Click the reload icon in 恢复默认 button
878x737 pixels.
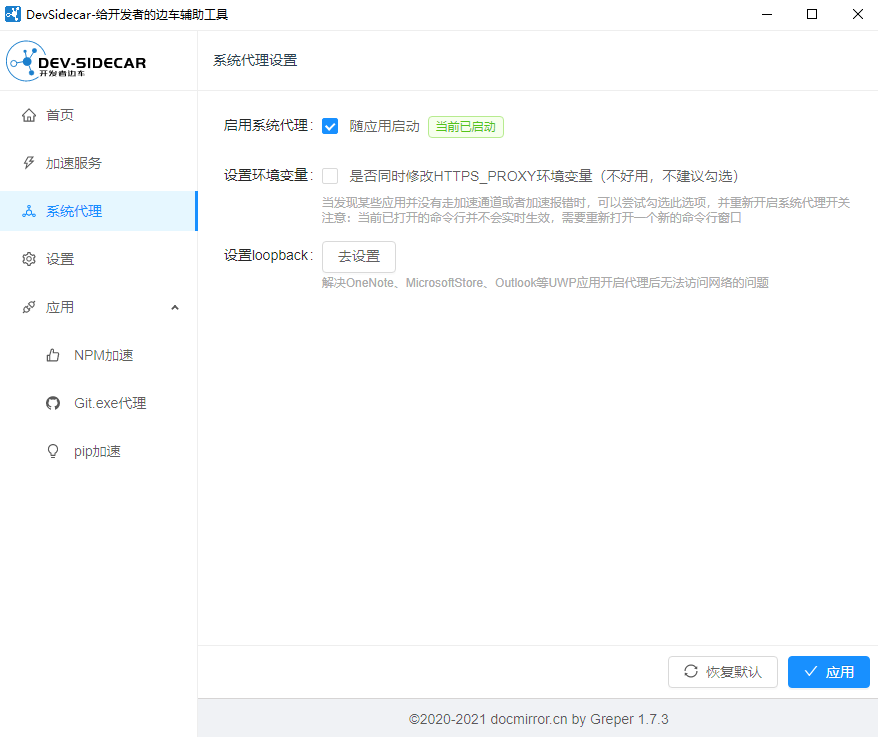[x=691, y=671]
